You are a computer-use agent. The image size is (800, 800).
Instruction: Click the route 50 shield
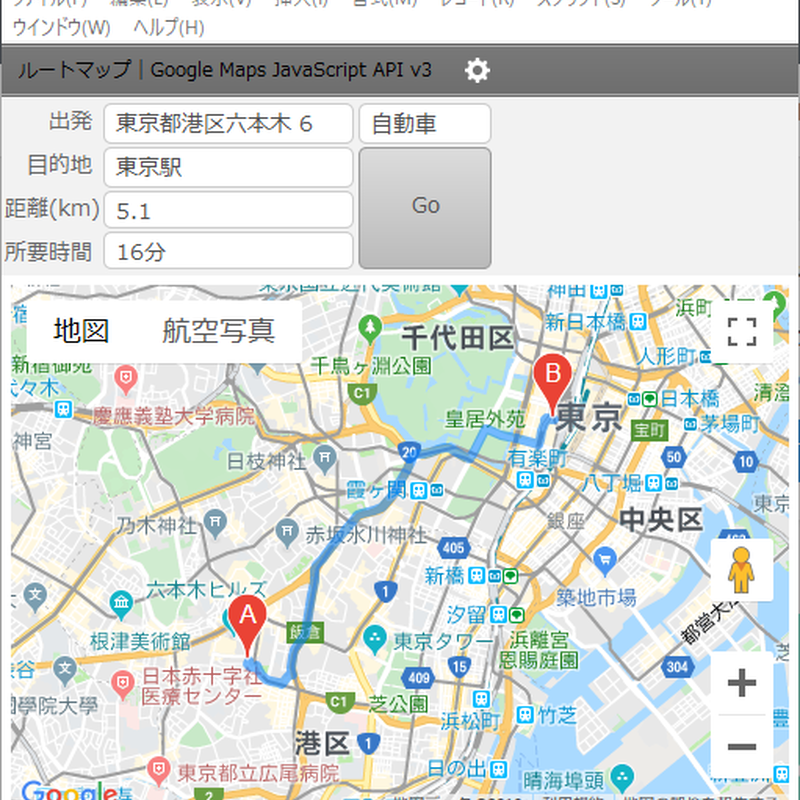673,457
